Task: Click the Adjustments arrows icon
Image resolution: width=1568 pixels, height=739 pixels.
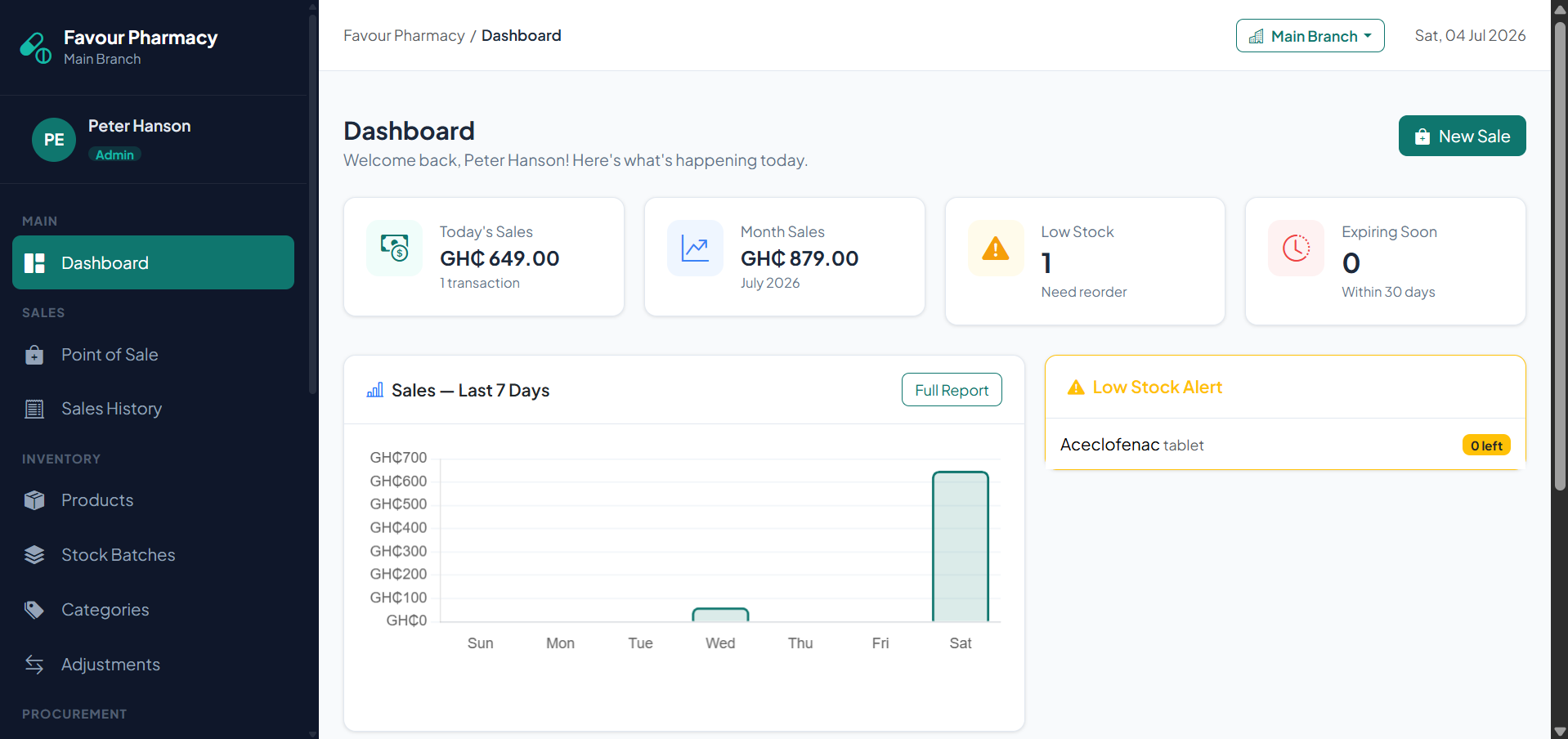Action: [x=34, y=665]
